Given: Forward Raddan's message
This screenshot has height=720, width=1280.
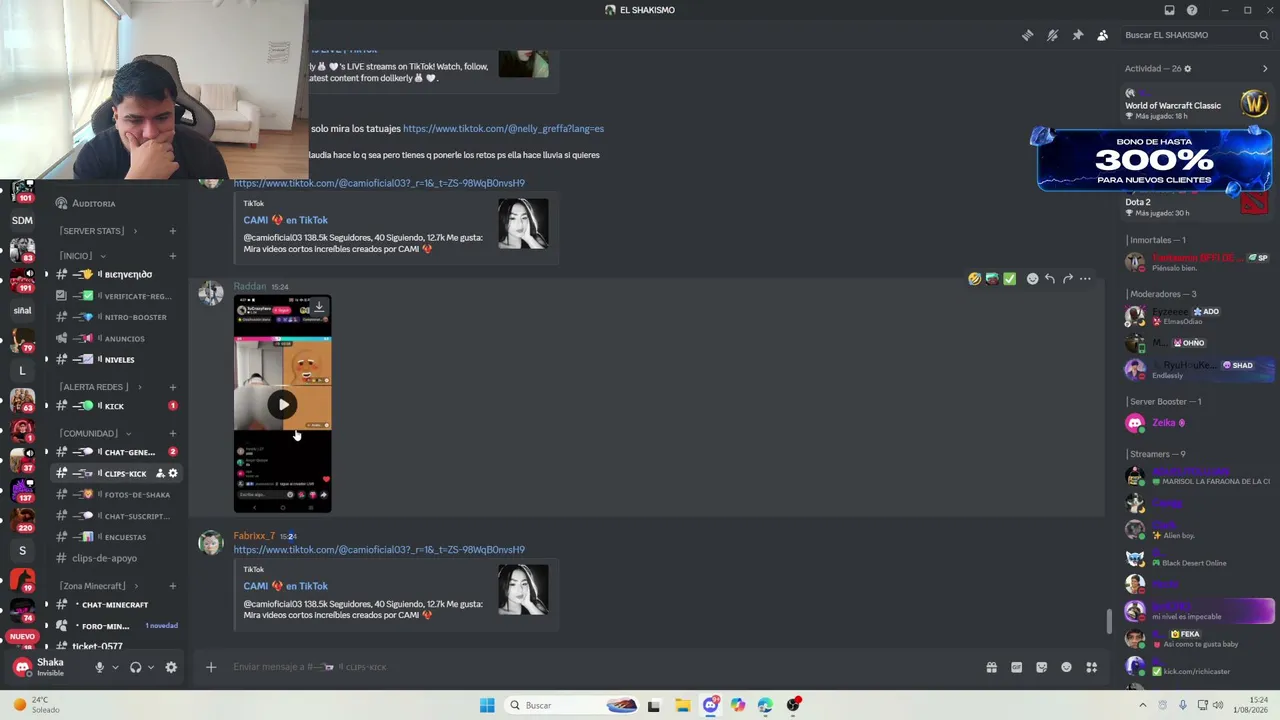Looking at the screenshot, I should coord(1067,279).
